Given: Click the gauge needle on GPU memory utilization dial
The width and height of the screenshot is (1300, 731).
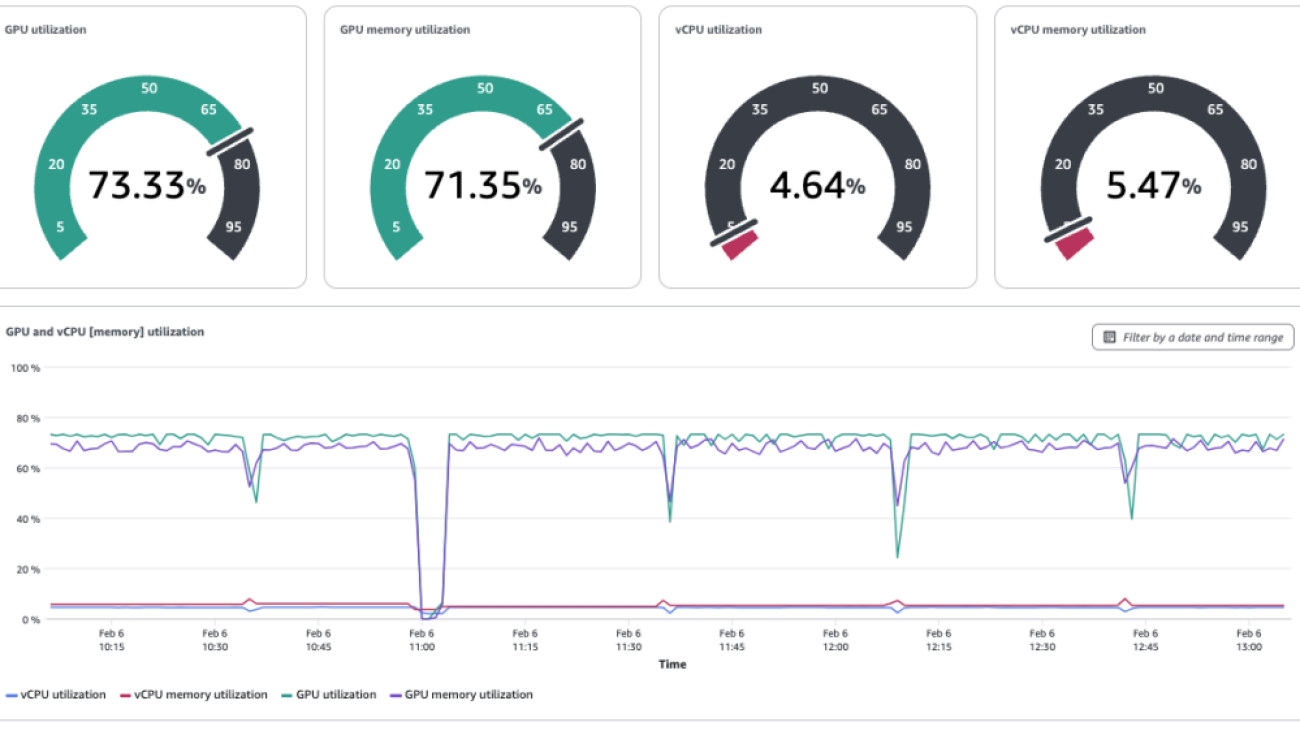Looking at the screenshot, I should pos(562,134).
